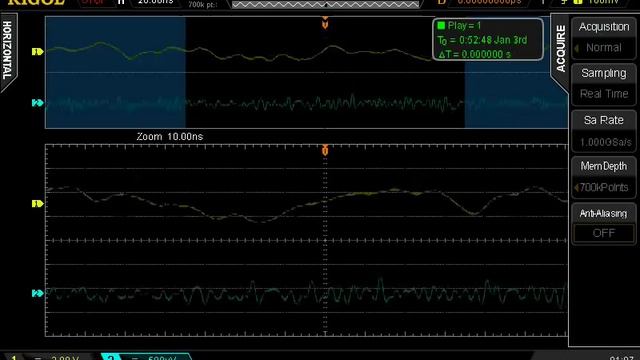The image size is (640, 360).
Task: Click trigger position marker in overview window
Action: 325,24
